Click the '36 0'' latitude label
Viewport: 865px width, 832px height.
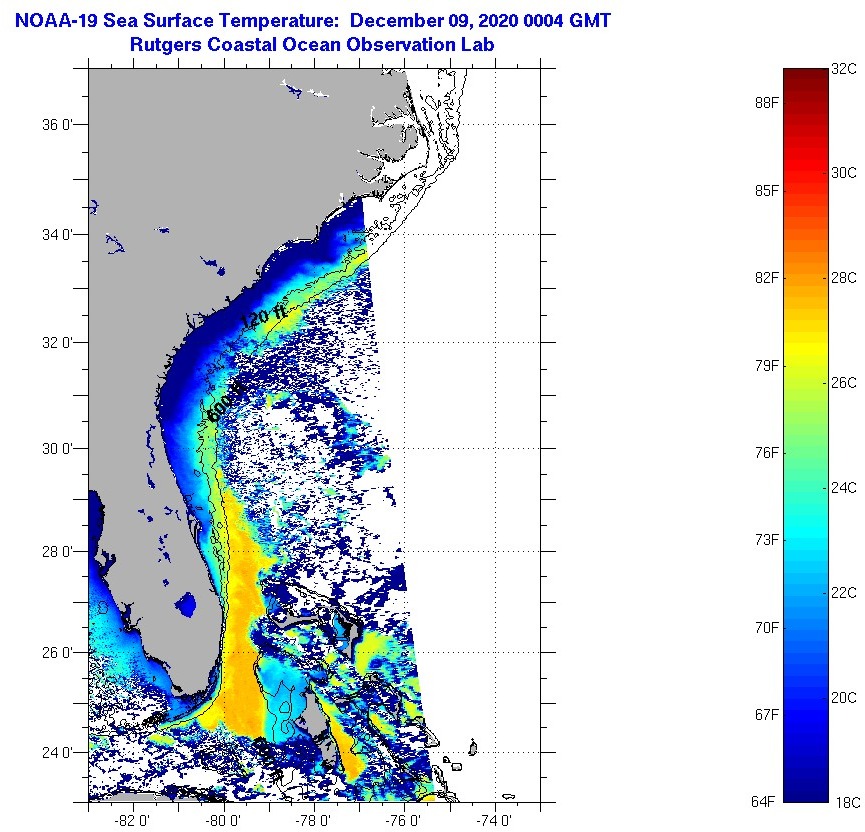click(57, 125)
